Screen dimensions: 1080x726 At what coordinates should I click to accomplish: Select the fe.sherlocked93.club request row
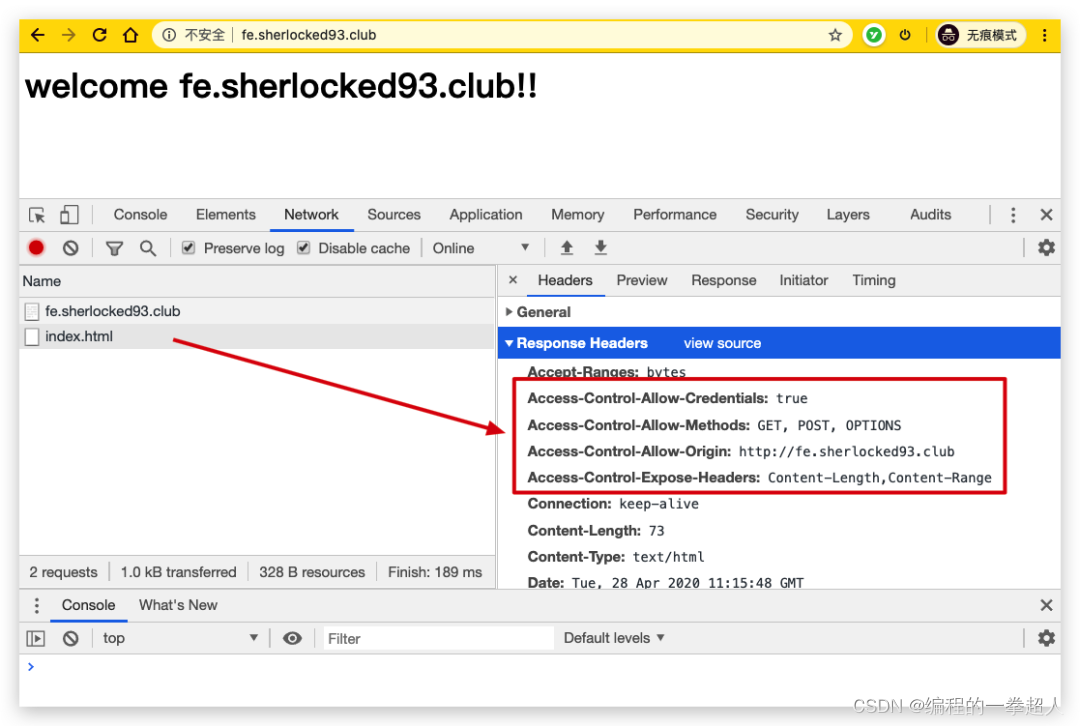[x=257, y=311]
